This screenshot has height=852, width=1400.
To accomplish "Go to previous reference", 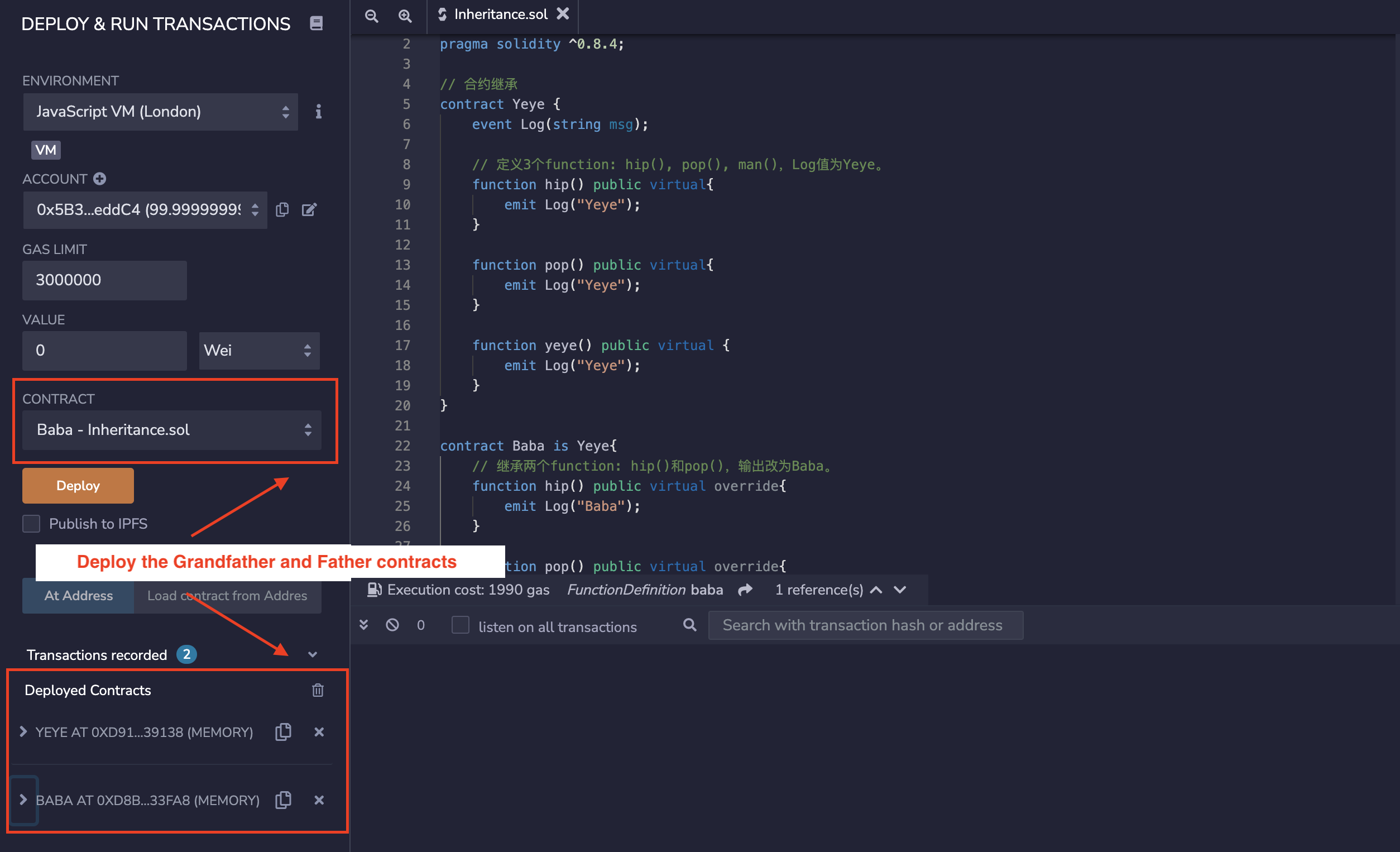I will (x=876, y=590).
